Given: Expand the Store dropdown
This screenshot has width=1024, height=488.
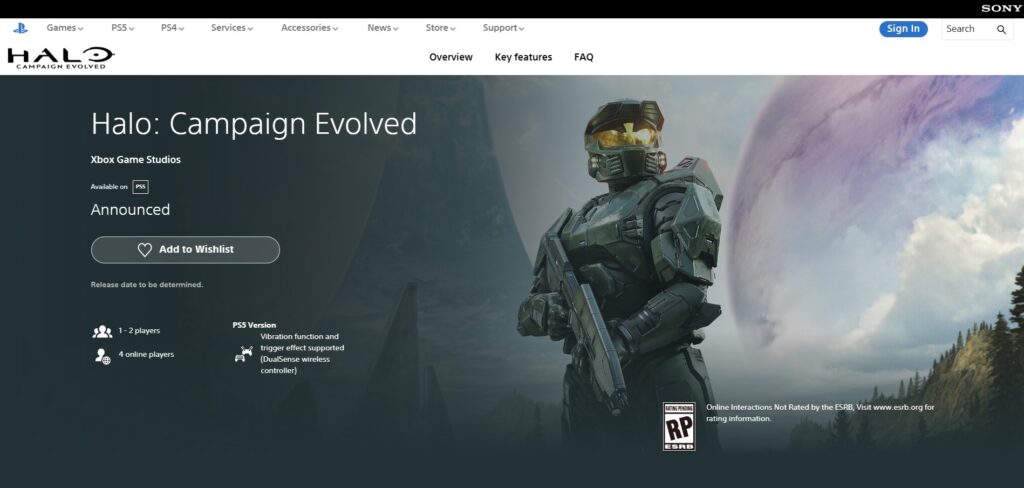Looking at the screenshot, I should [440, 28].
